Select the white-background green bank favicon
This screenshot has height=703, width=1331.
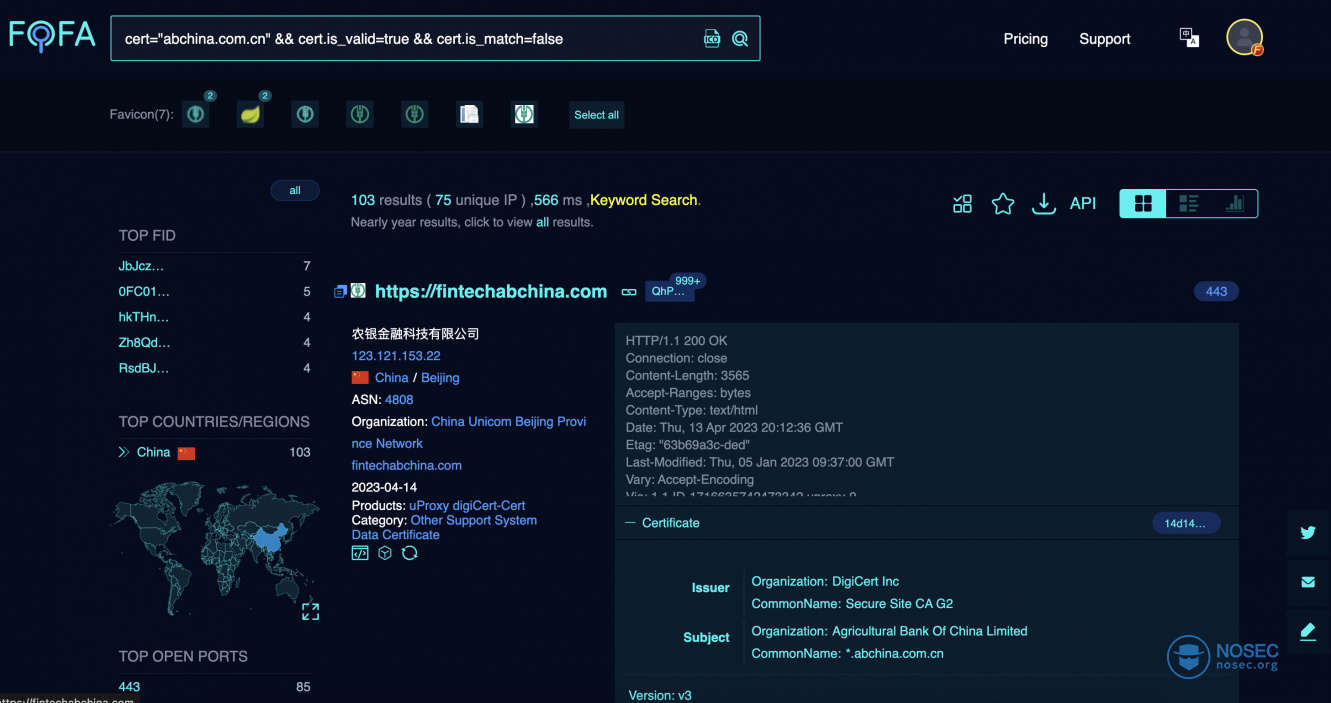pyautogui.click(x=524, y=114)
